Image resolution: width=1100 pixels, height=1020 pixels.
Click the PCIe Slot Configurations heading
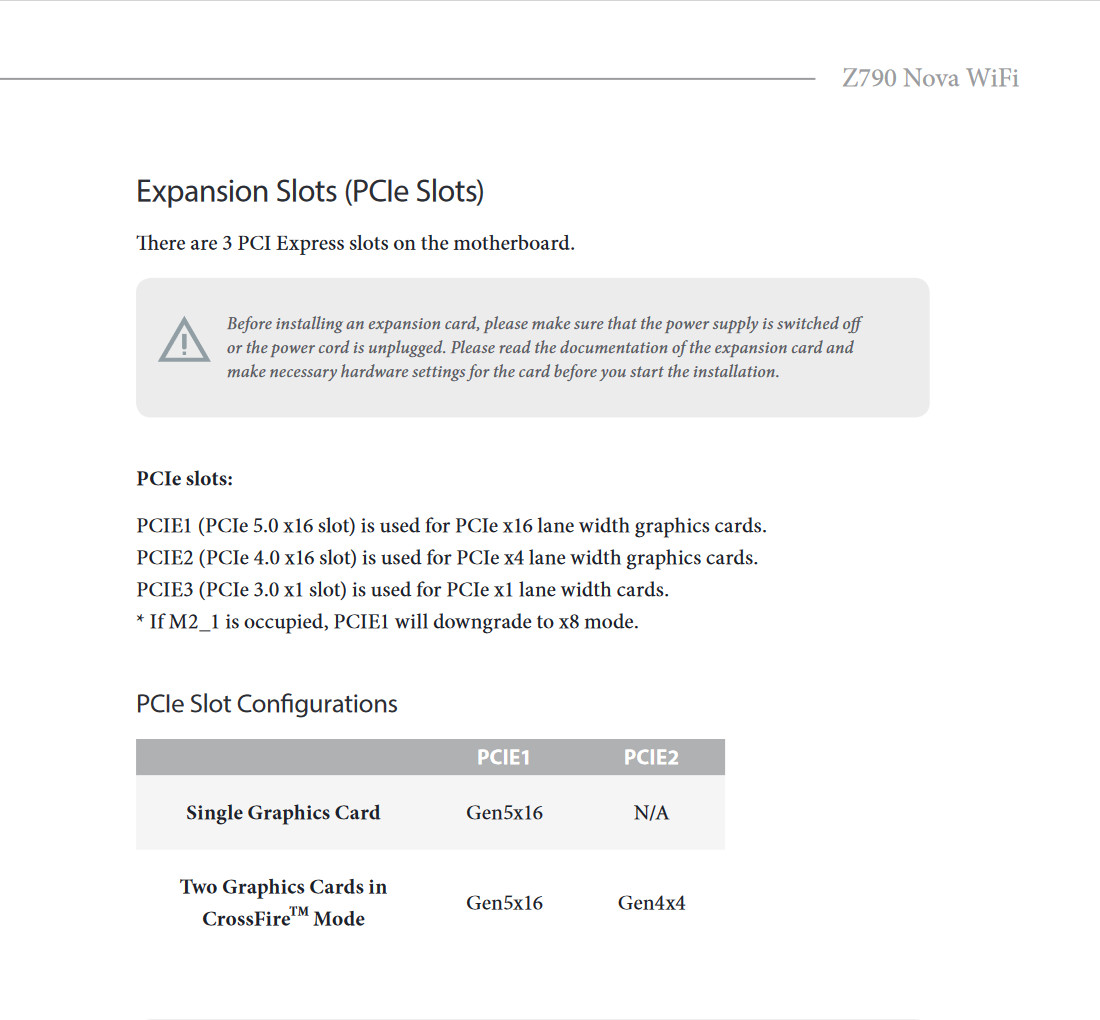(x=266, y=704)
